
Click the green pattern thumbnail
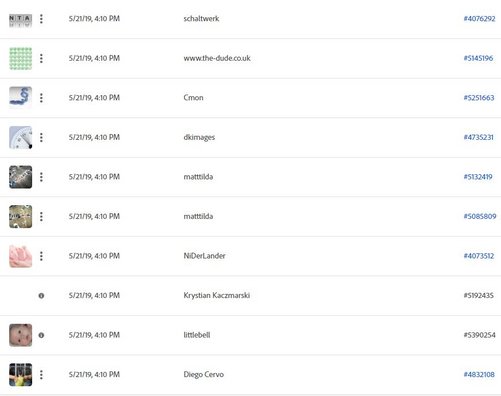pyautogui.click(x=21, y=58)
